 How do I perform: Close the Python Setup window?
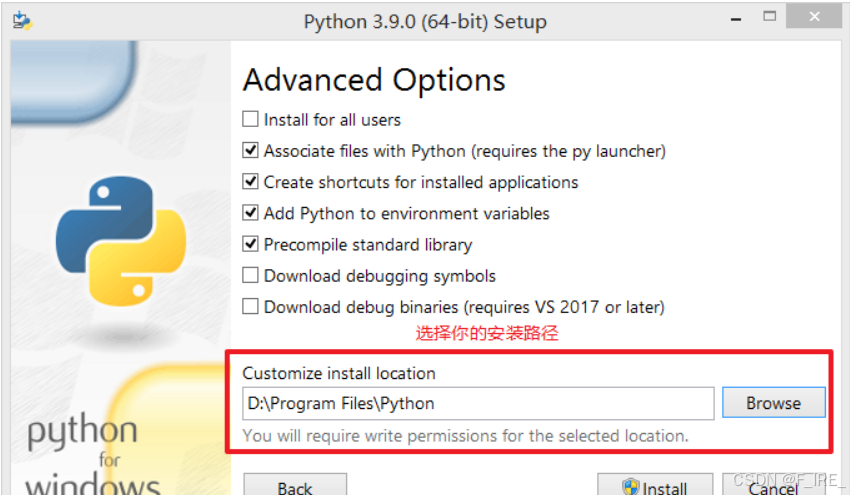[814, 16]
